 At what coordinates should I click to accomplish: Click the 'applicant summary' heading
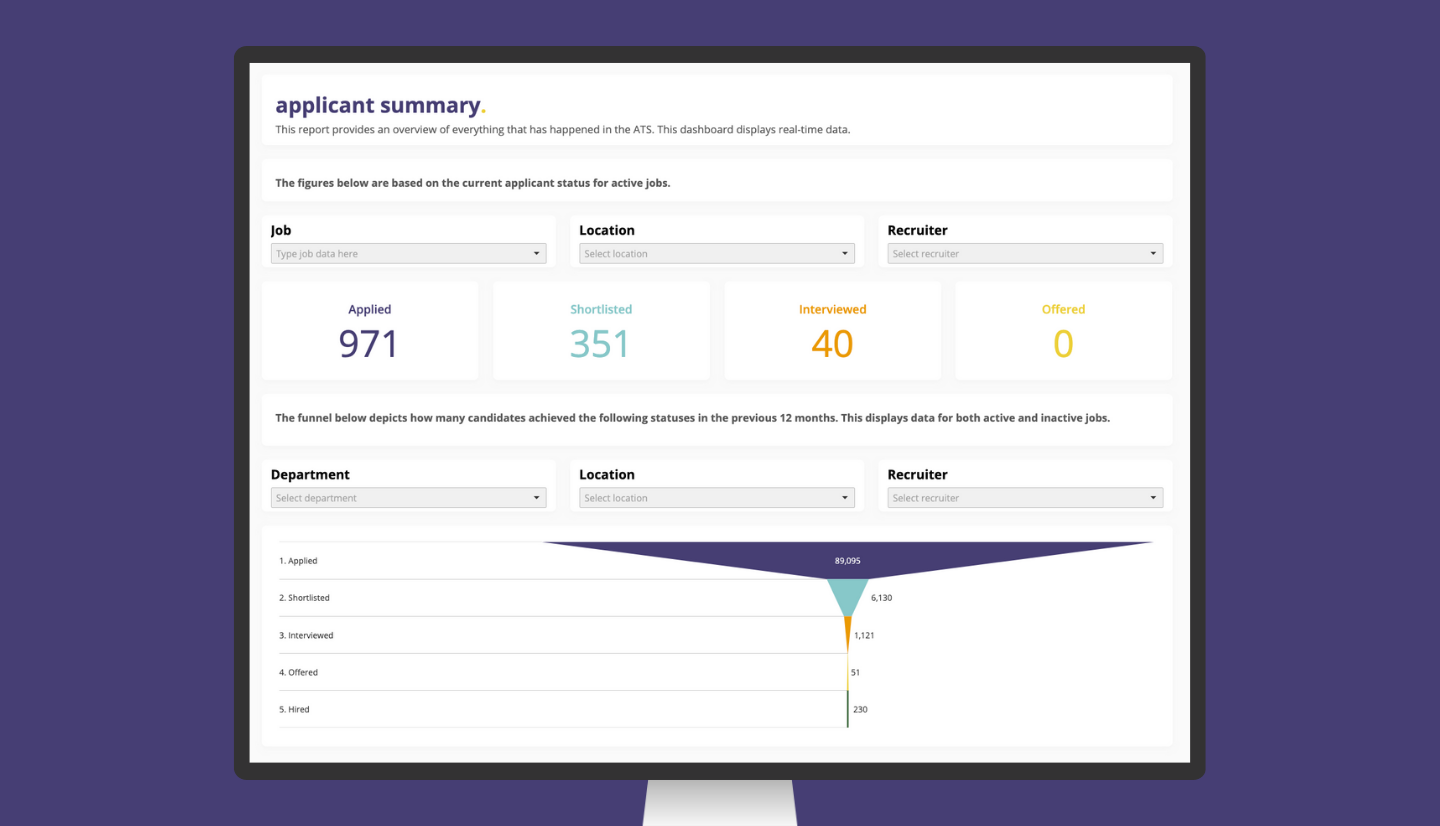click(x=381, y=105)
